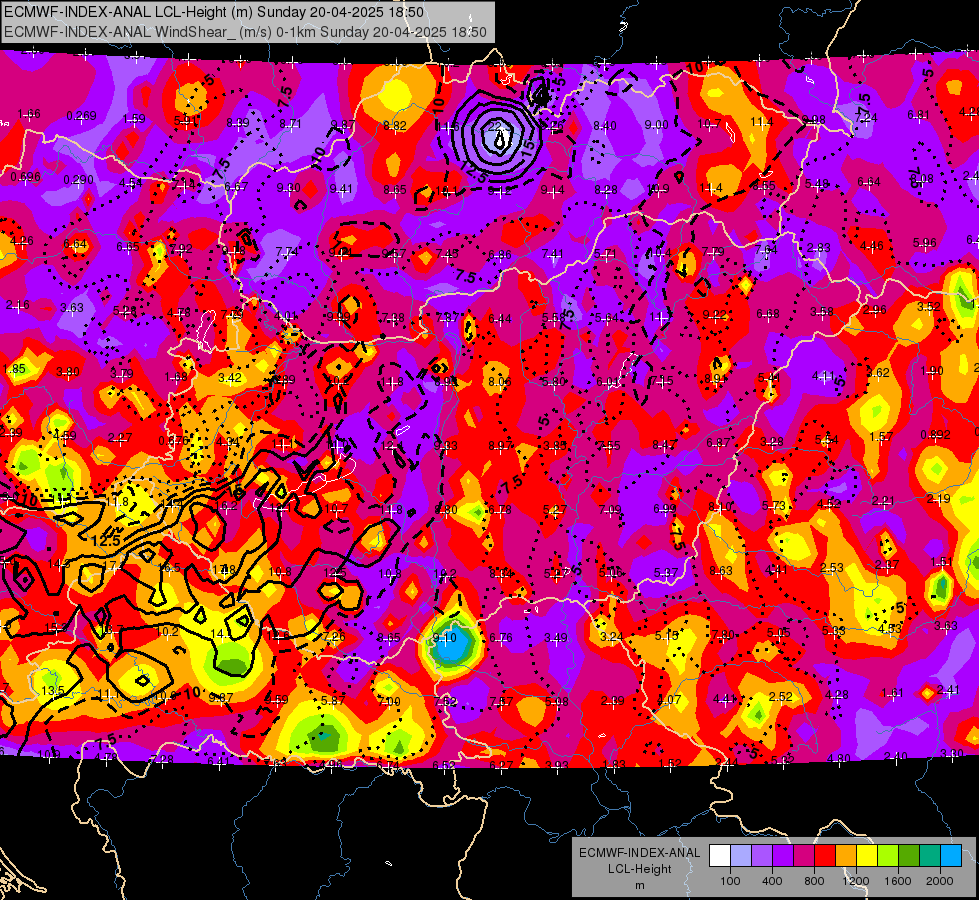Click the grid value 13.5
Viewport: 979px width, 900px height.
click(52, 691)
